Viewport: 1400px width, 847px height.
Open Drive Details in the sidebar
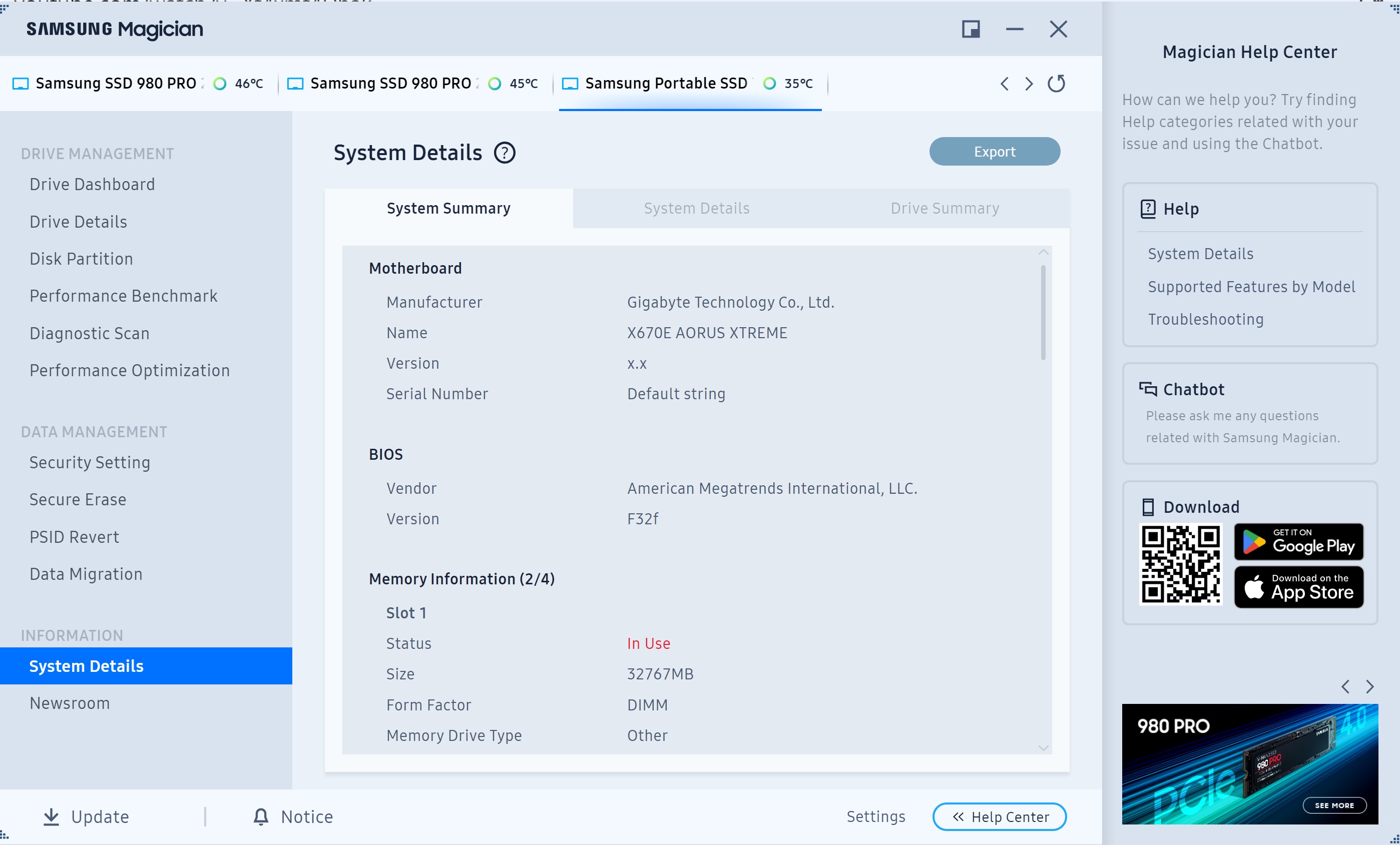pyautogui.click(x=79, y=222)
